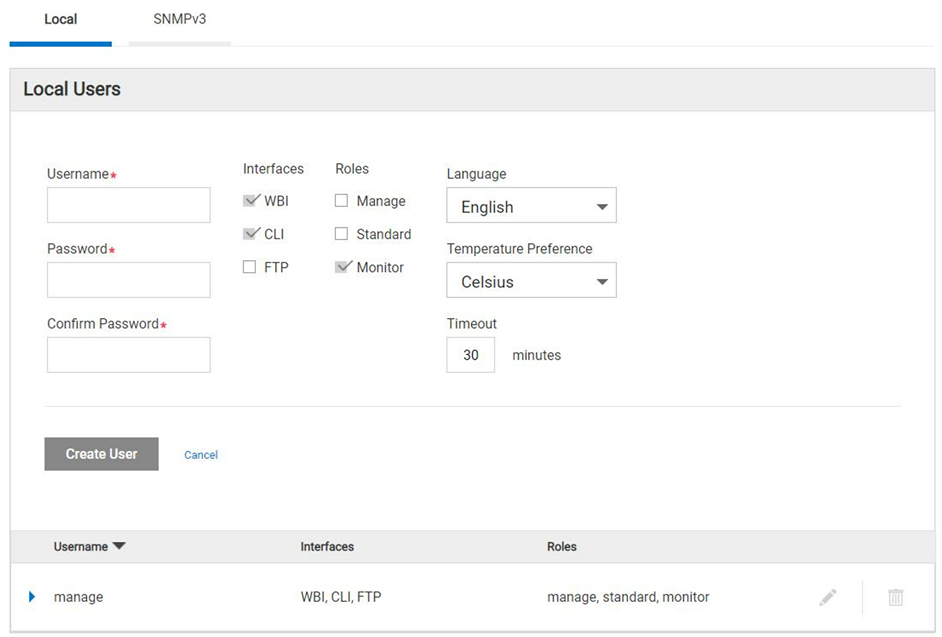Expand the manage user row details
The width and height of the screenshot is (942, 637).
[x=31, y=596]
